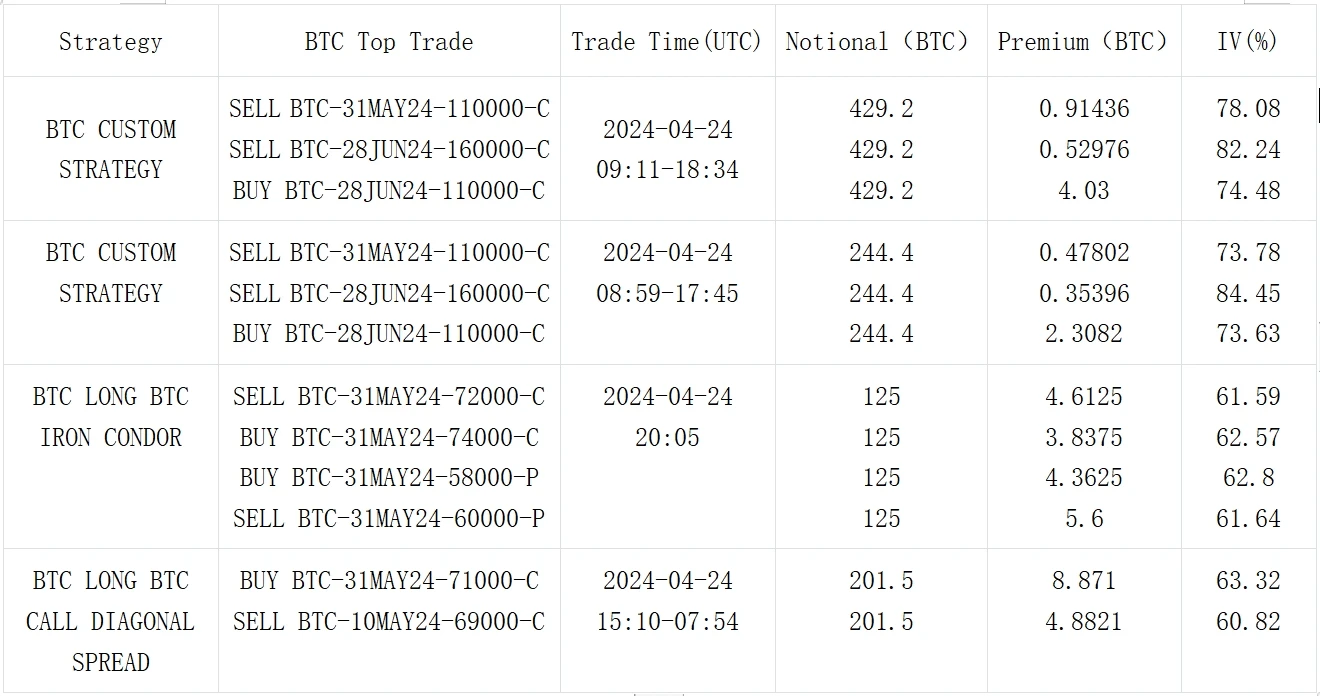The height and width of the screenshot is (696, 1320).
Task: Select the BTC LONG BTC IRON CONDOR cell
Action: pyautogui.click(x=110, y=417)
